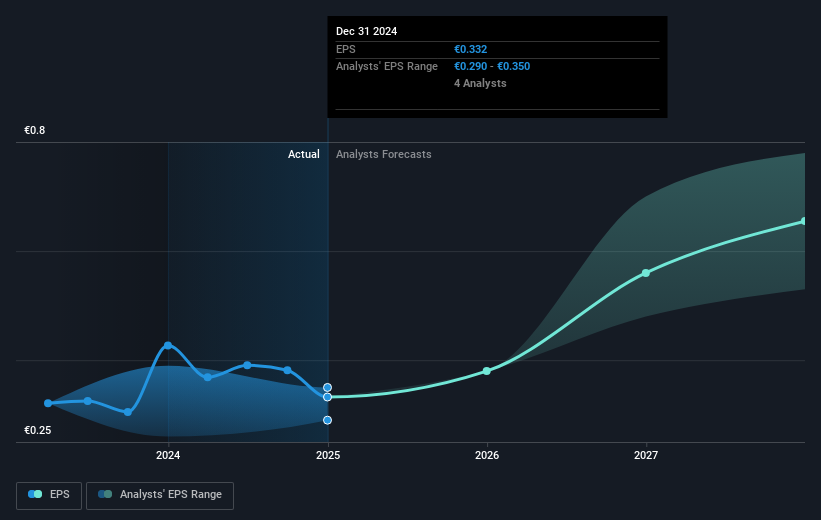This screenshot has height=520, width=821.
Task: Click the range €0.290 - €0.350 in tooltip
Action: [492, 67]
